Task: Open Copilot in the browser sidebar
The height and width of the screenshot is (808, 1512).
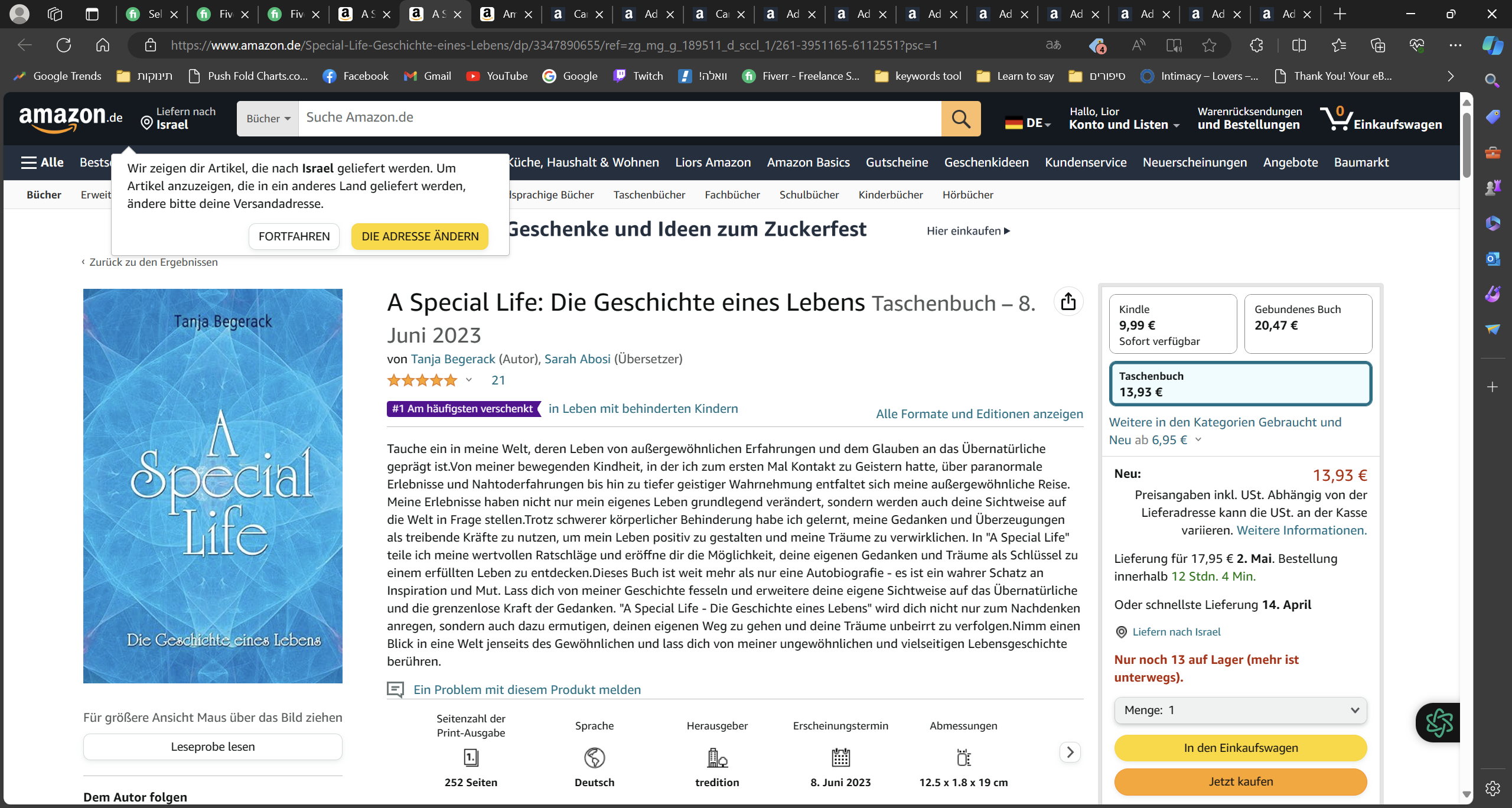Action: pyautogui.click(x=1493, y=45)
